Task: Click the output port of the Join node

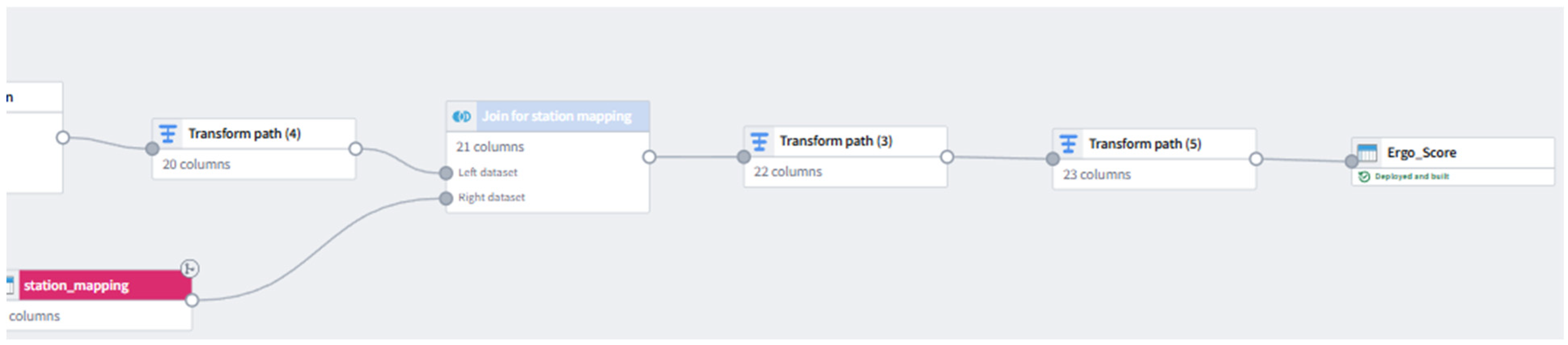Action: click(x=650, y=157)
